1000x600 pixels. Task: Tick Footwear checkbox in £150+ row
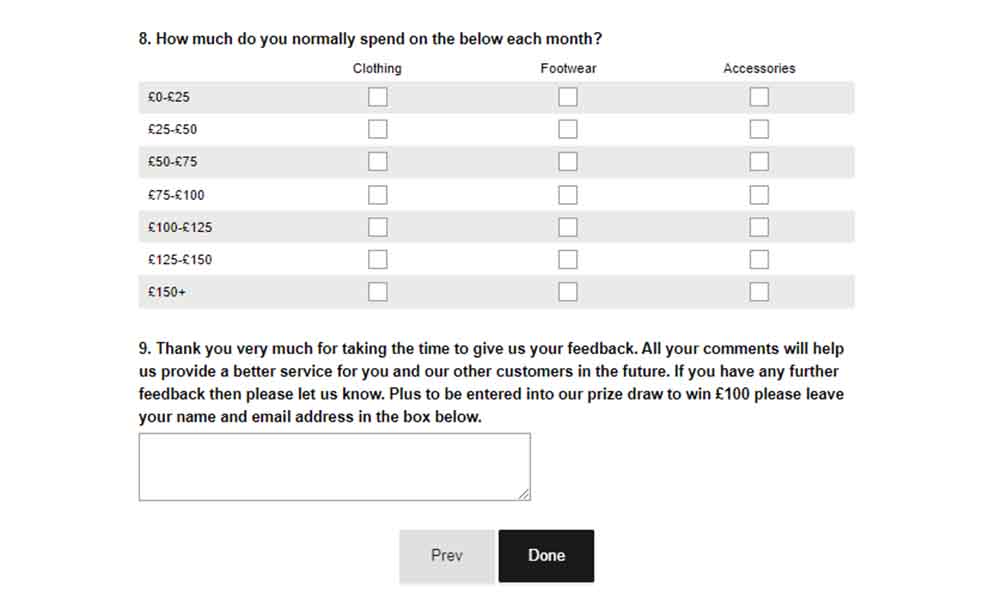point(568,292)
